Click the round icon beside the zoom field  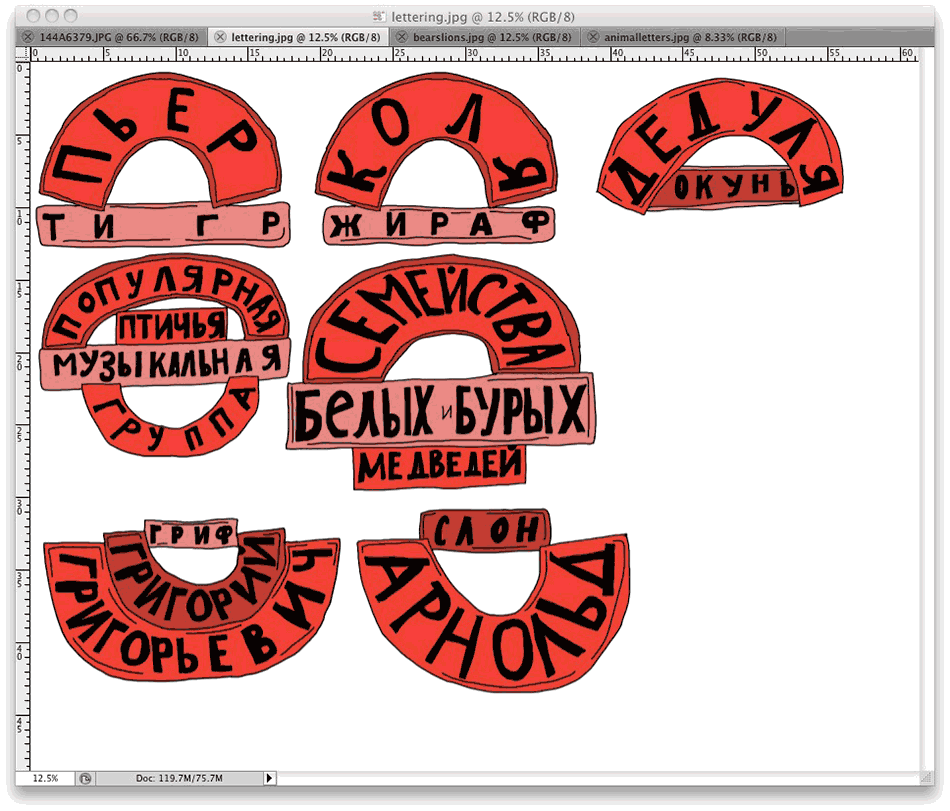pyautogui.click(x=86, y=777)
